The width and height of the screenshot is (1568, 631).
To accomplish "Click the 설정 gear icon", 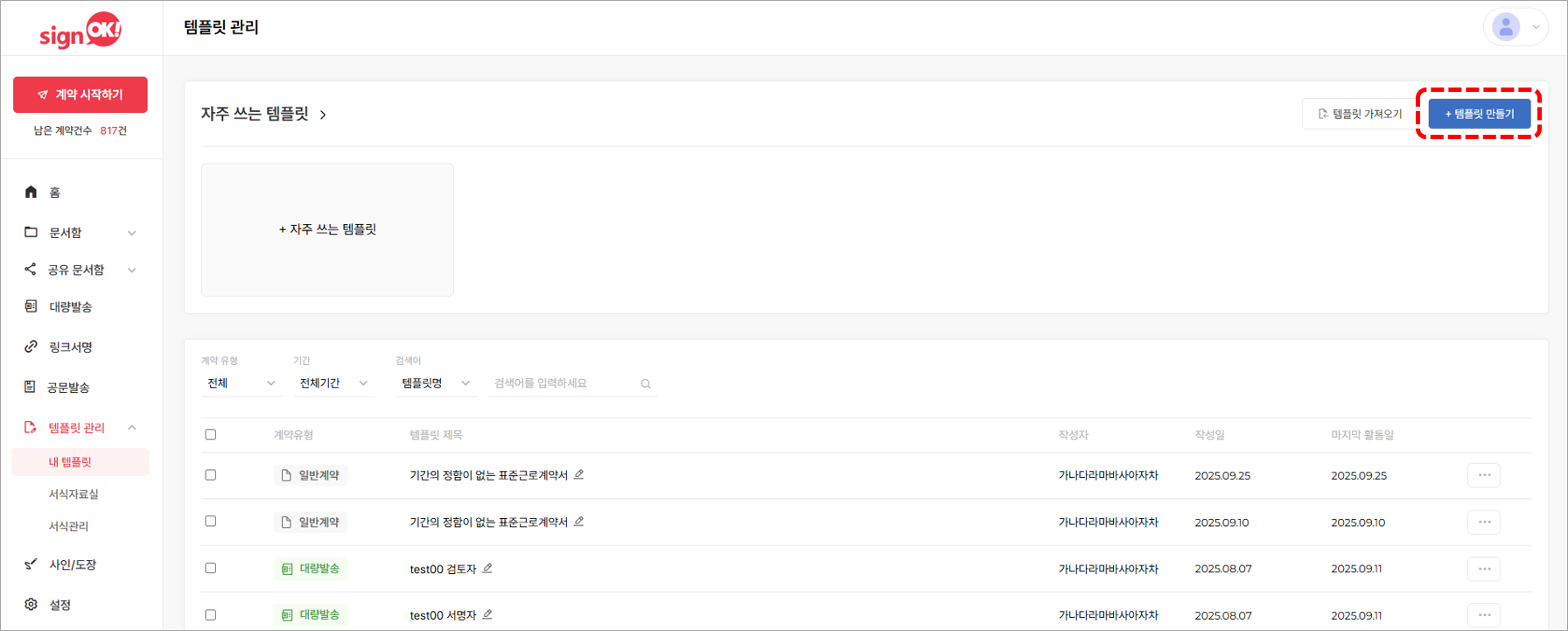I will (31, 605).
